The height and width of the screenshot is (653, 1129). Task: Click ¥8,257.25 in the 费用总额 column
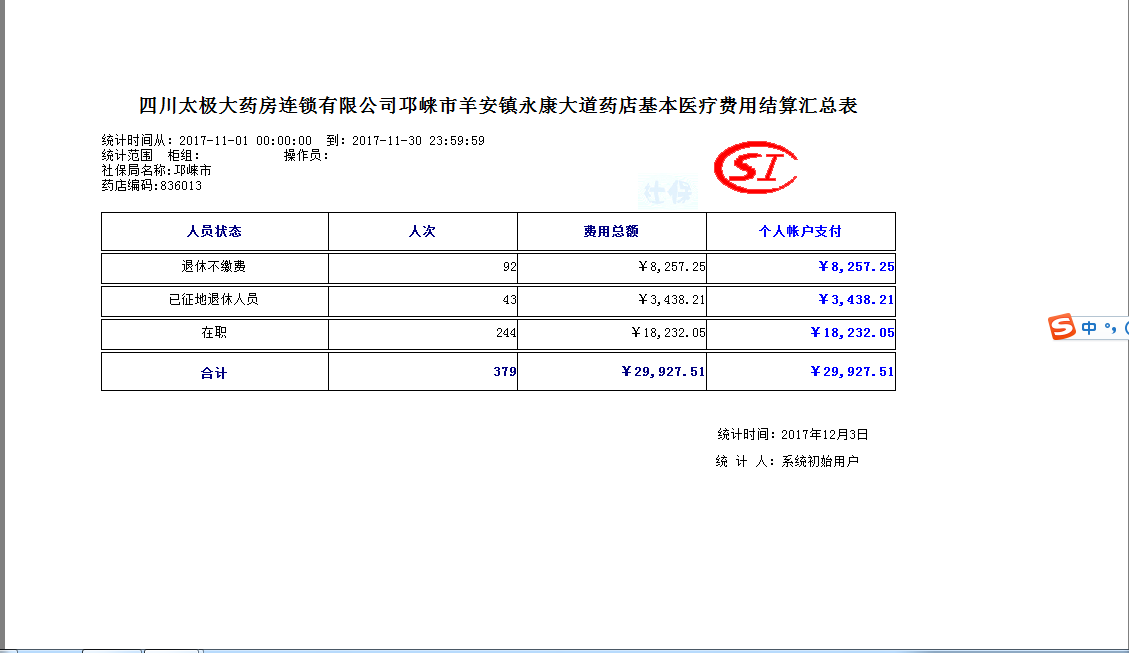point(671,266)
